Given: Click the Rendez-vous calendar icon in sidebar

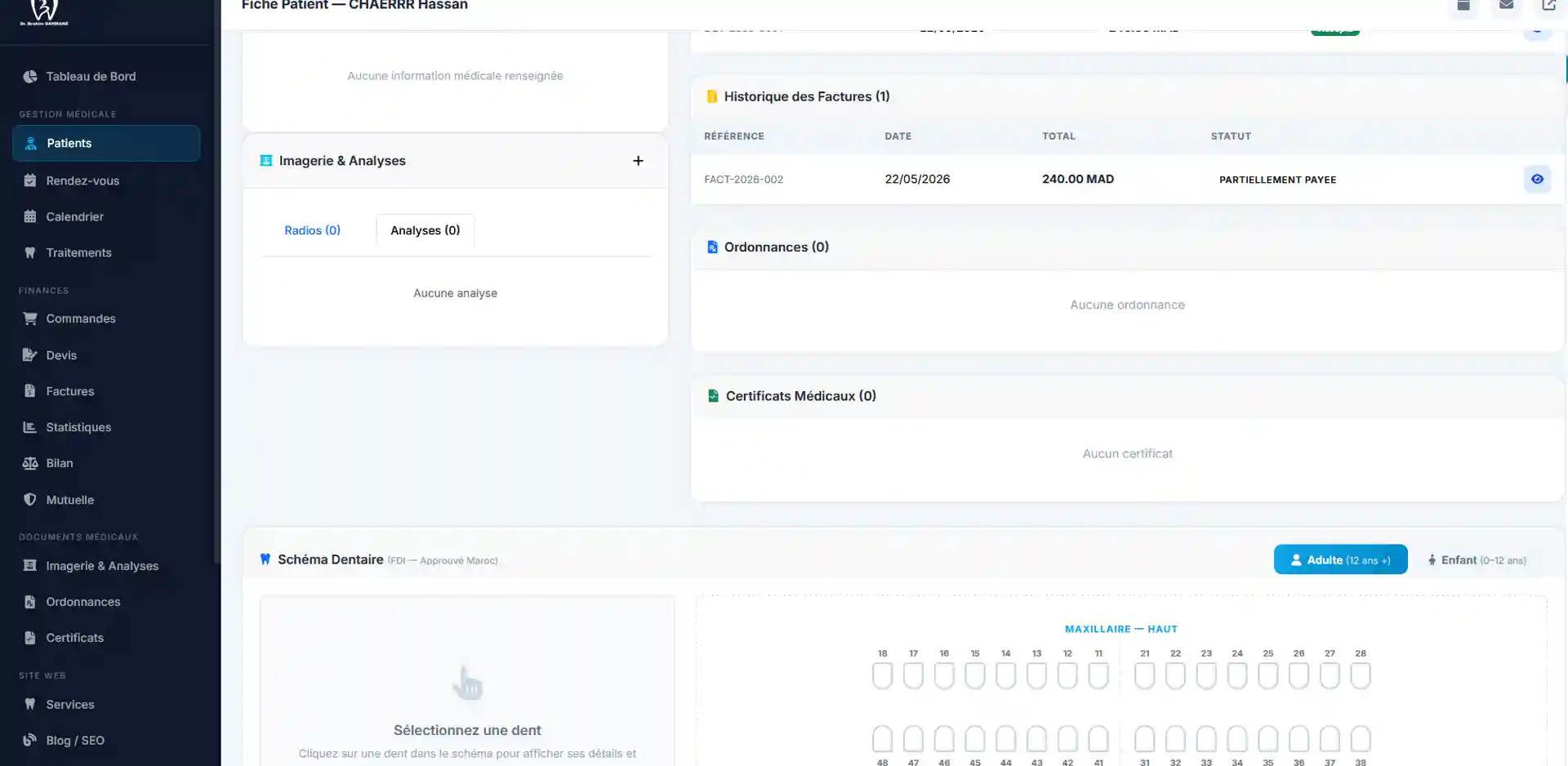Looking at the screenshot, I should pos(30,180).
